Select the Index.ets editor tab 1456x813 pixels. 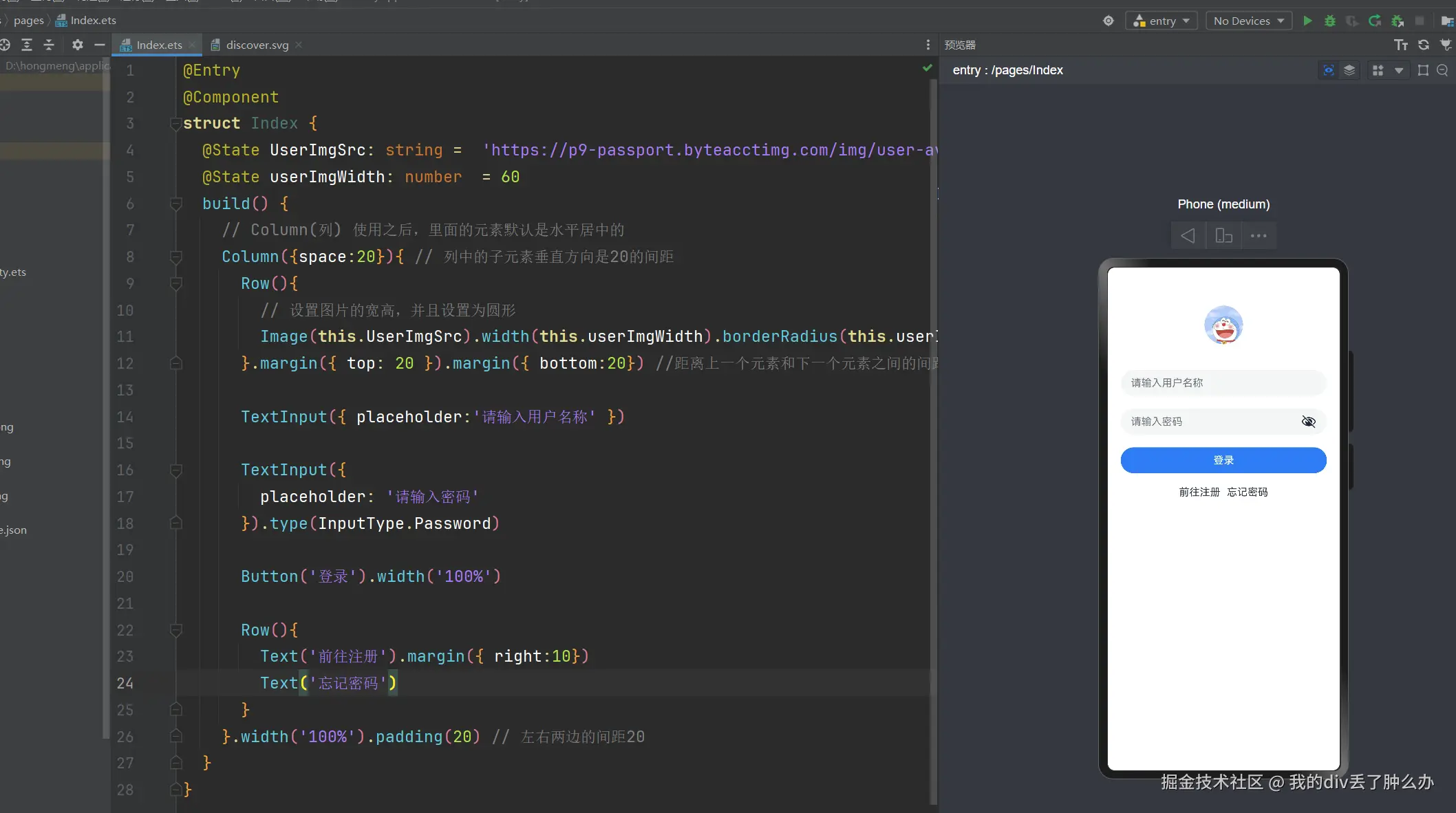[158, 45]
